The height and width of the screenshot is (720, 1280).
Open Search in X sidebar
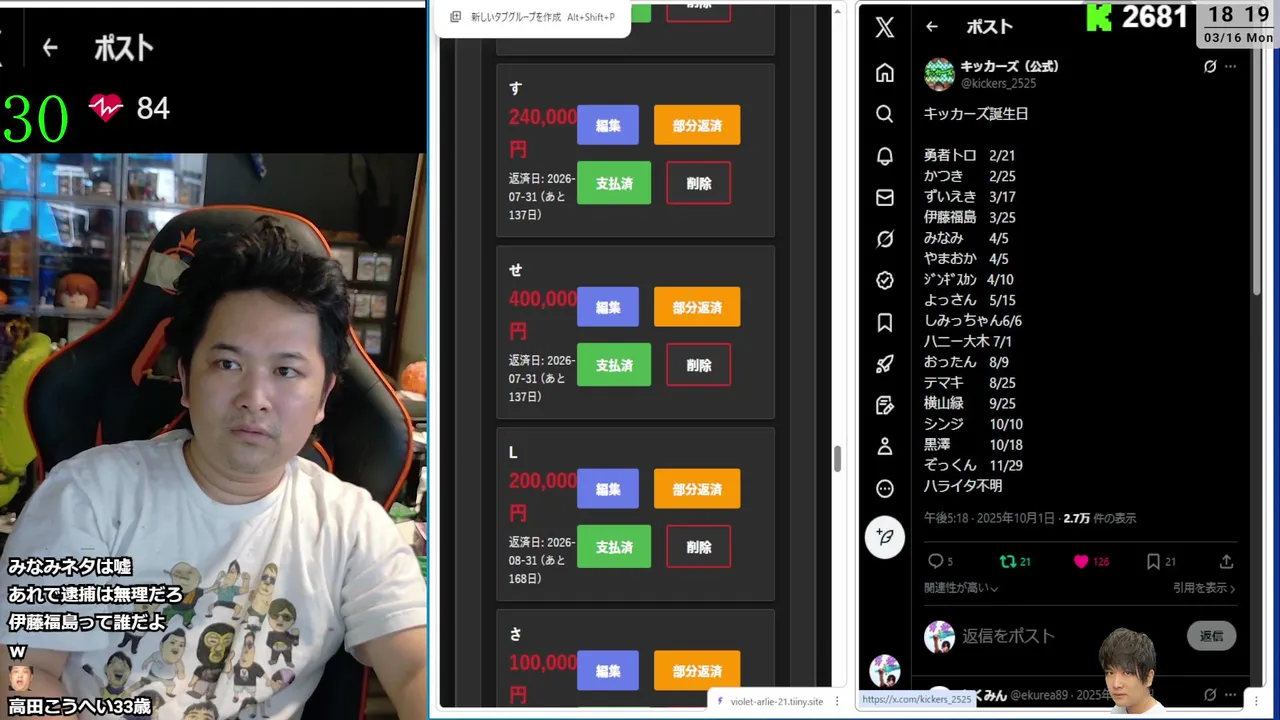click(885, 114)
